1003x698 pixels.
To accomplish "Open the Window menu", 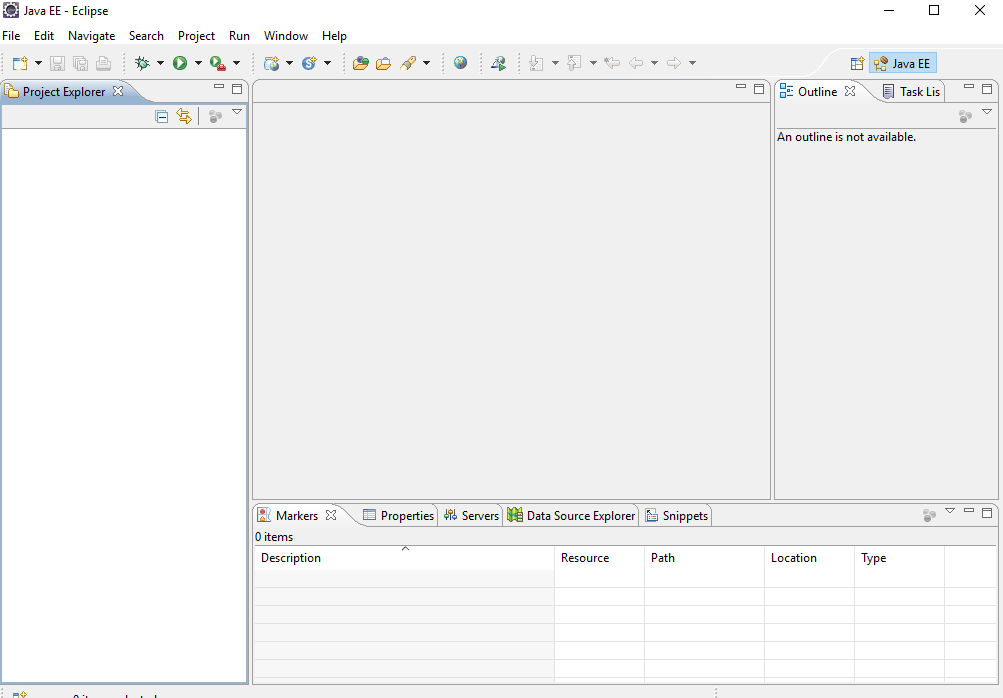I will click(286, 36).
